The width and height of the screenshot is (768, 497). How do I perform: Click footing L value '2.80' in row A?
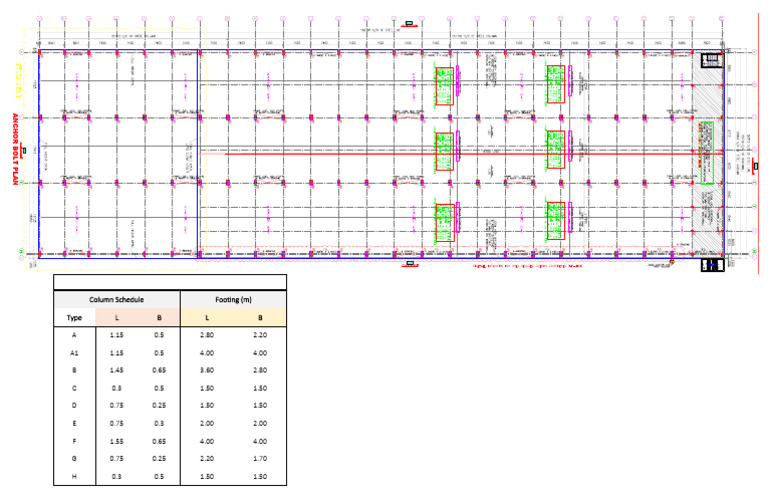pyautogui.click(x=207, y=335)
